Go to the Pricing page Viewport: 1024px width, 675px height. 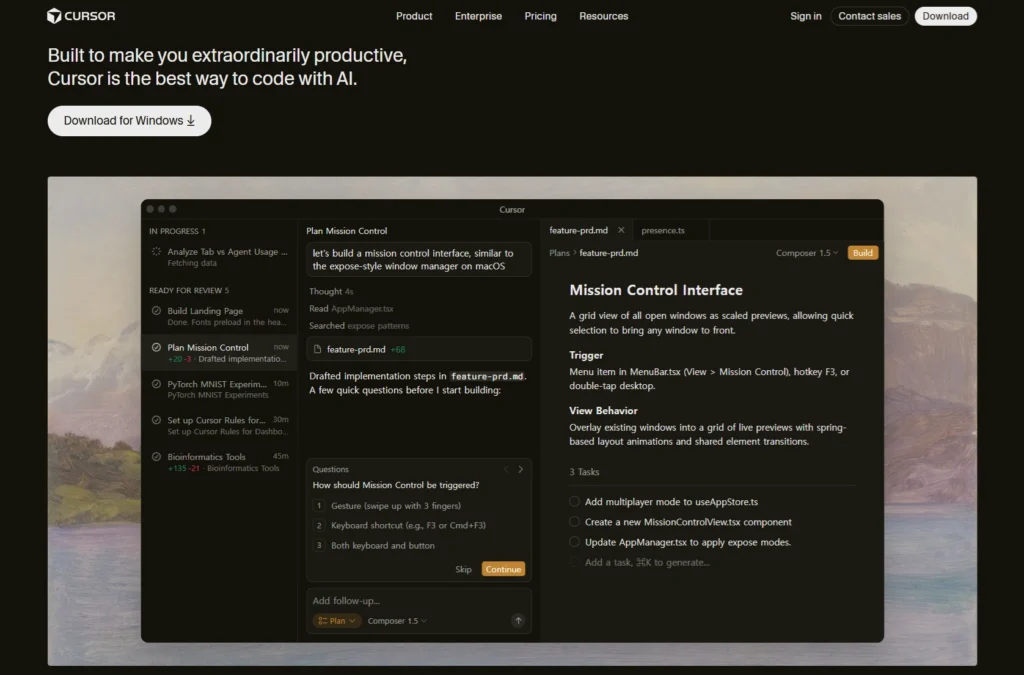(x=540, y=16)
